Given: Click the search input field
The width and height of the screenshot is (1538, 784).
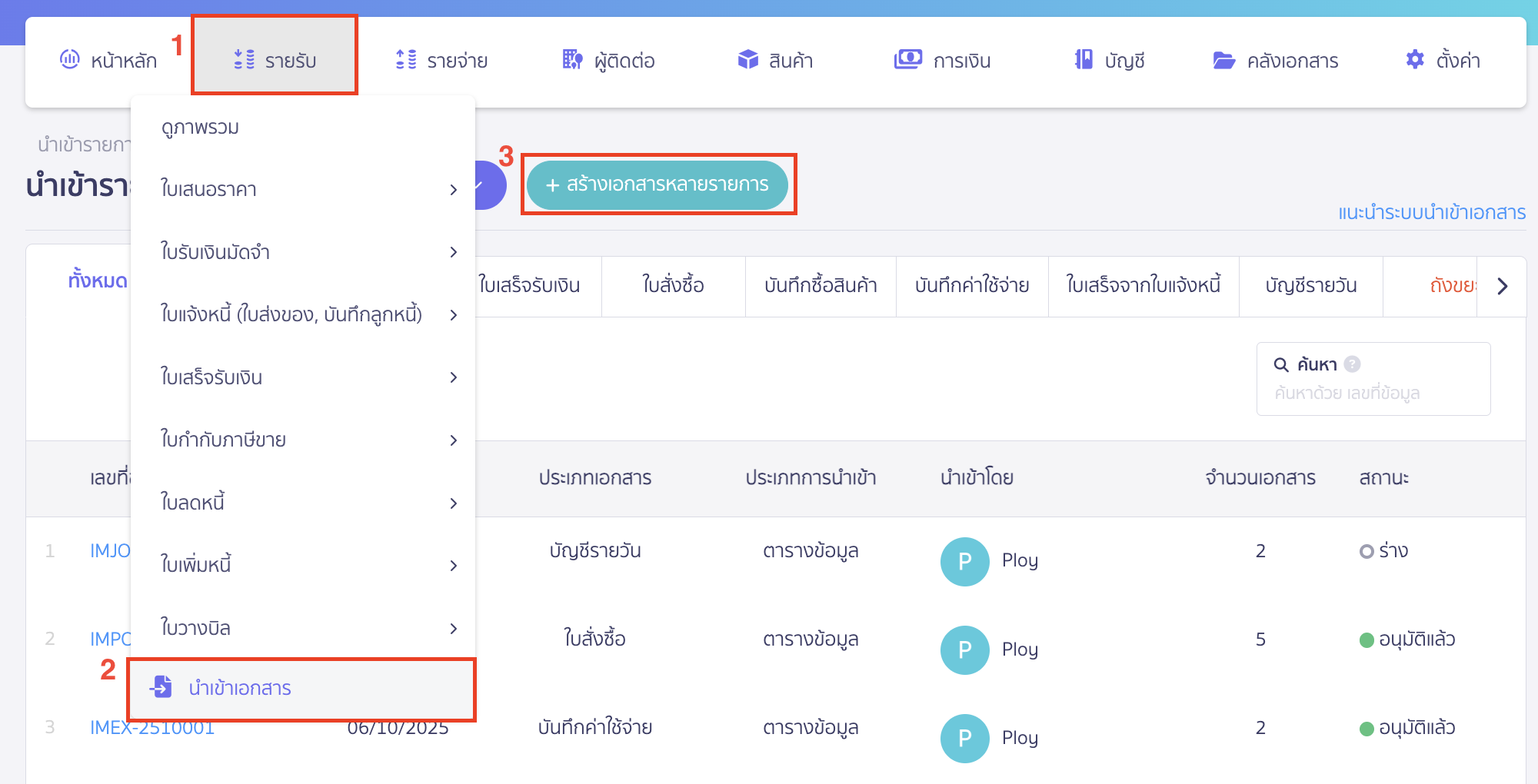Looking at the screenshot, I should (x=1373, y=394).
